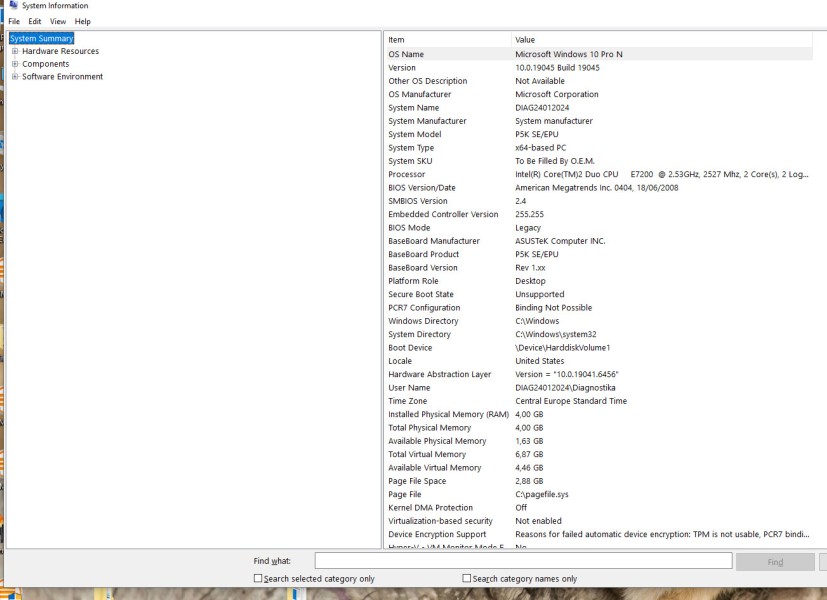Click the Find button

(775, 560)
